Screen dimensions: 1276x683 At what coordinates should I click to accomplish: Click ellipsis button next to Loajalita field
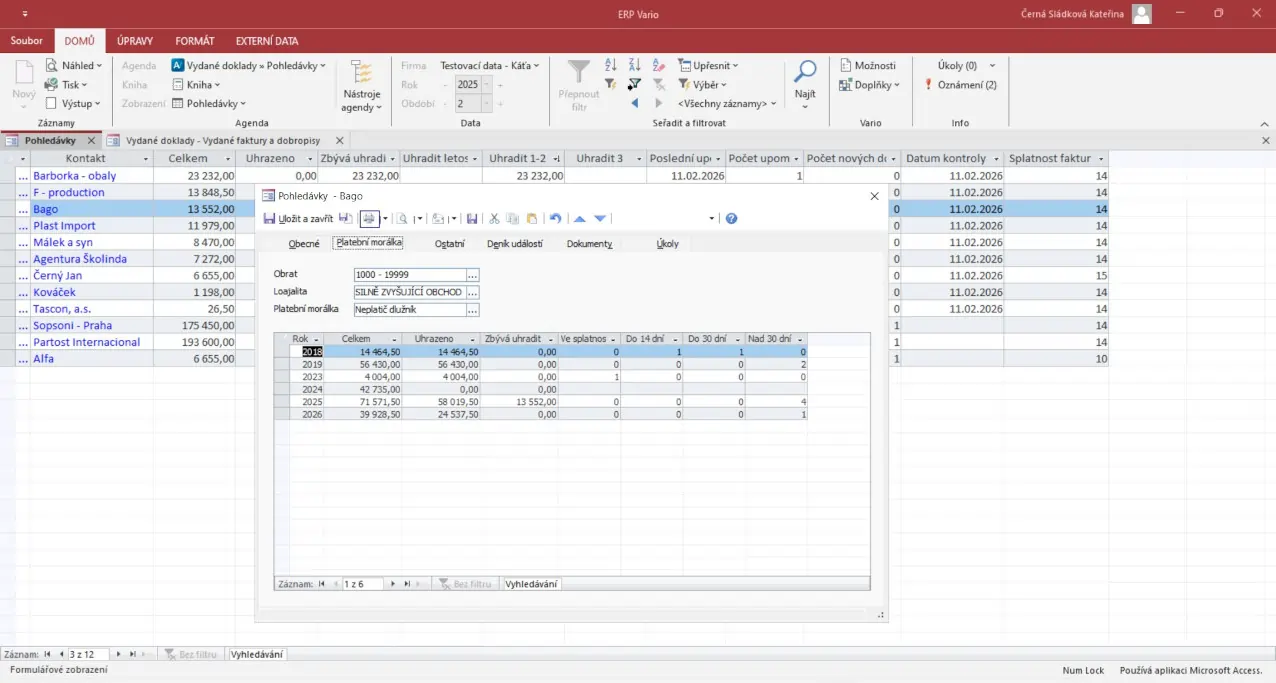tap(473, 292)
